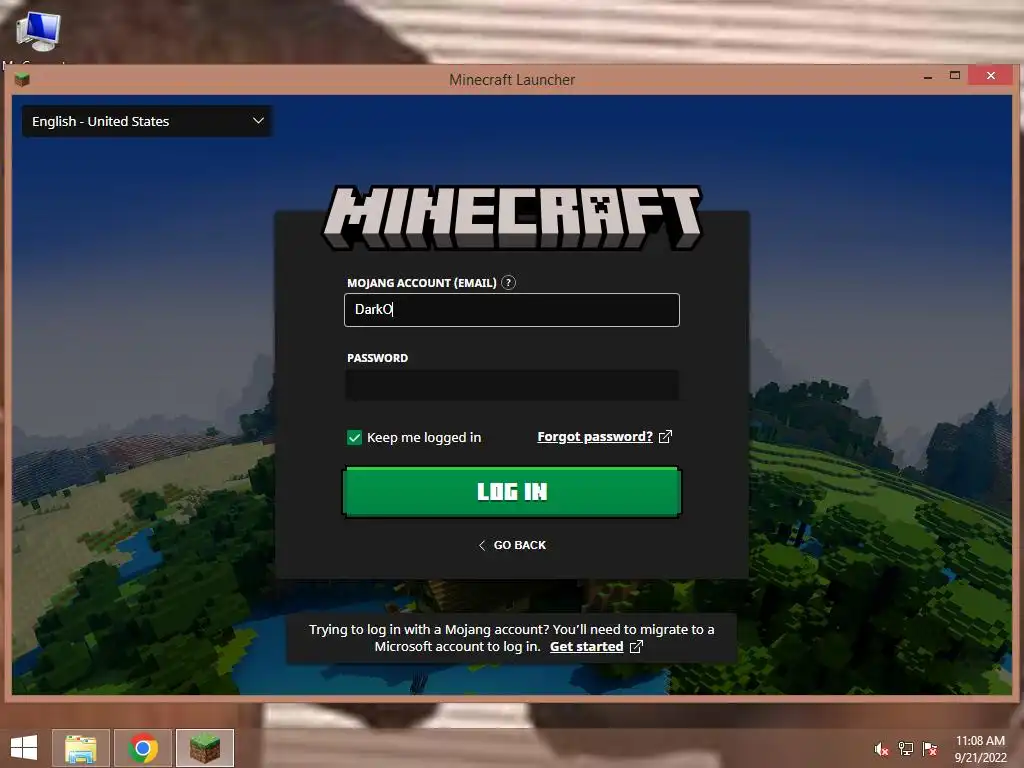Open the English - United States language dropdown
This screenshot has width=1024, height=768.
point(147,121)
